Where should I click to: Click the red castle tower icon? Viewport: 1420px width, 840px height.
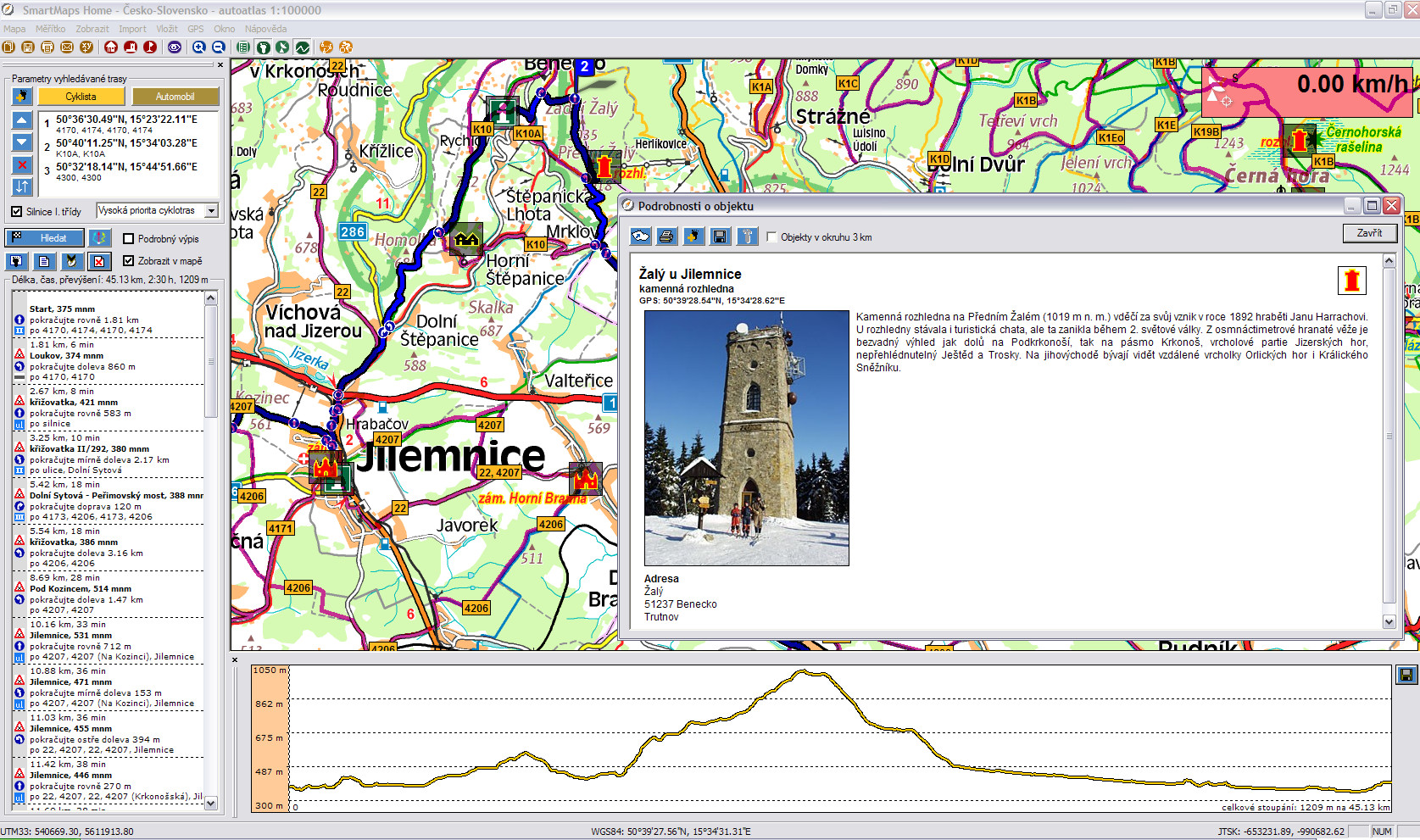(131, 47)
